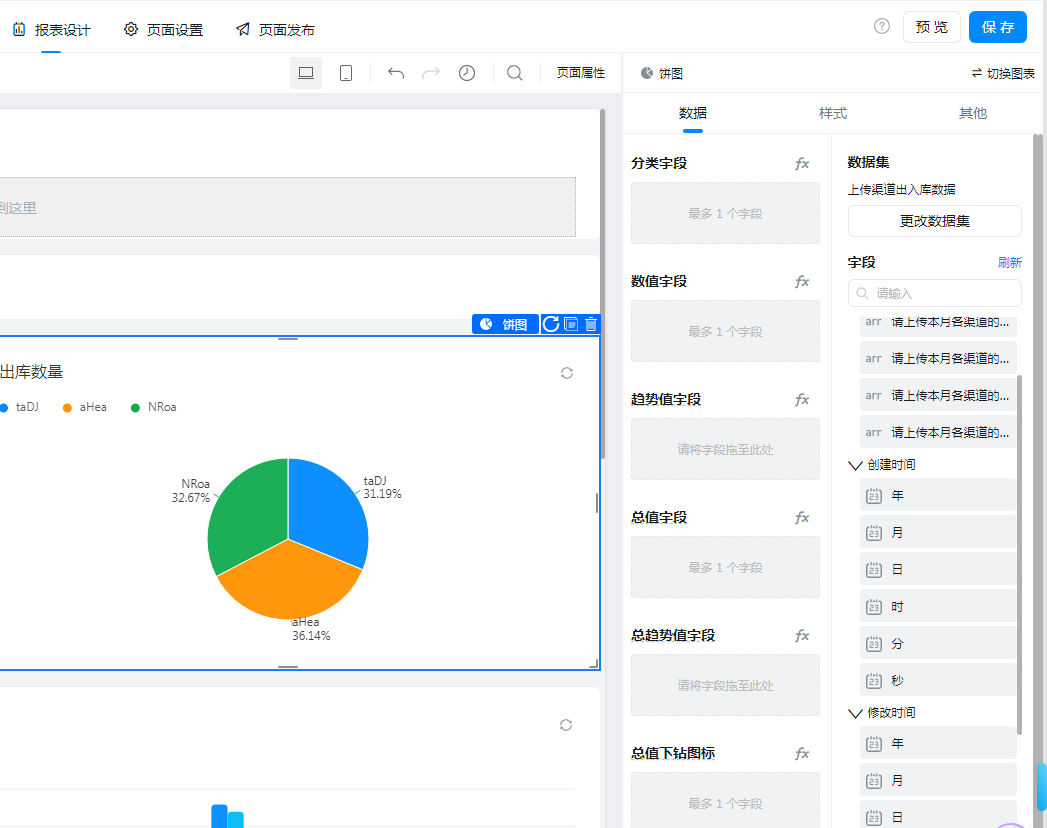The image size is (1047, 828).
Task: Select the 数据 tab
Action: [x=692, y=114]
